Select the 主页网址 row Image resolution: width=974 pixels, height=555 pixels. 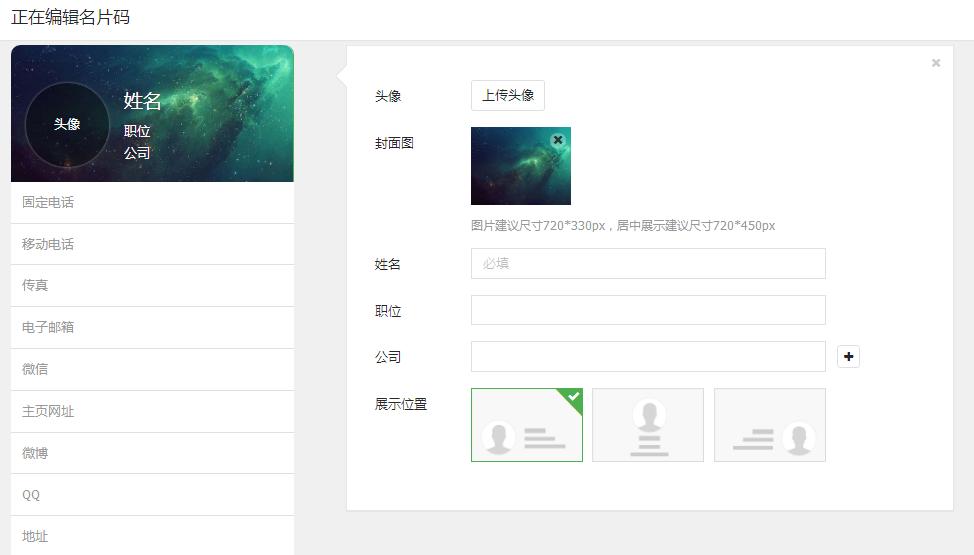152,411
